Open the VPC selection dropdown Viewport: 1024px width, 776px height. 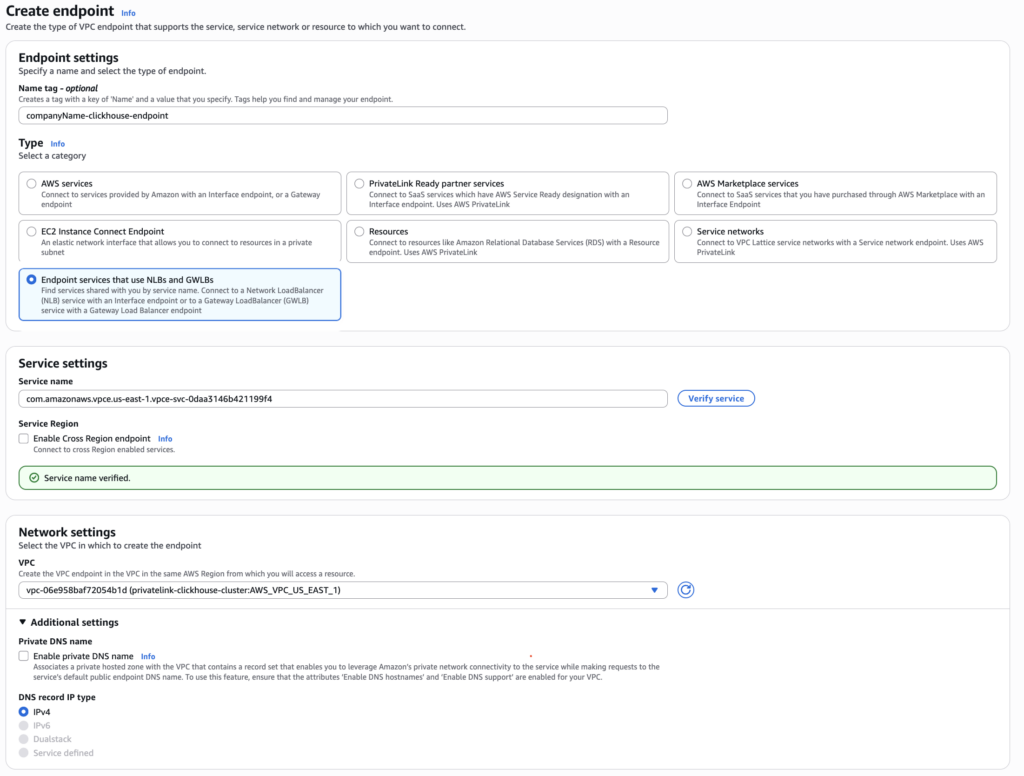343,590
